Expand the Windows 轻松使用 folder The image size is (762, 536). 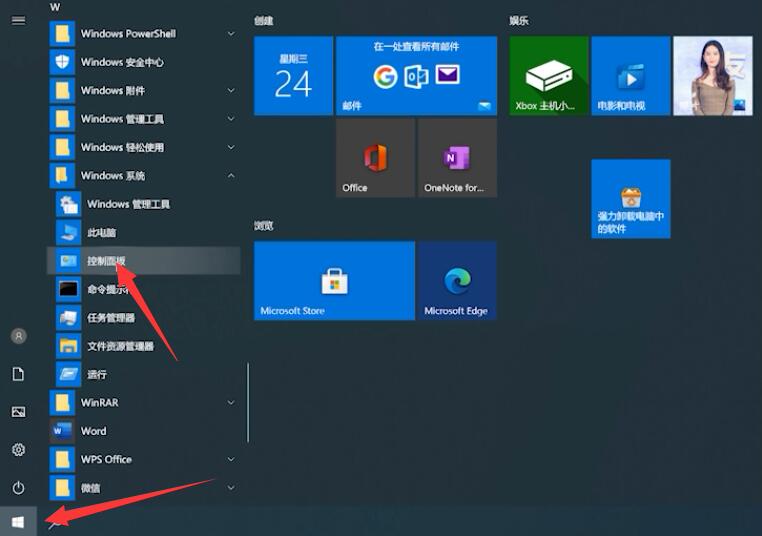144,147
